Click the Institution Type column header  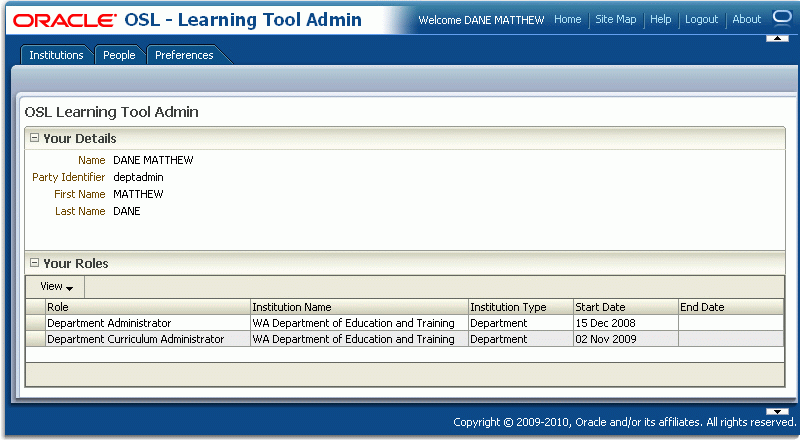click(x=521, y=307)
